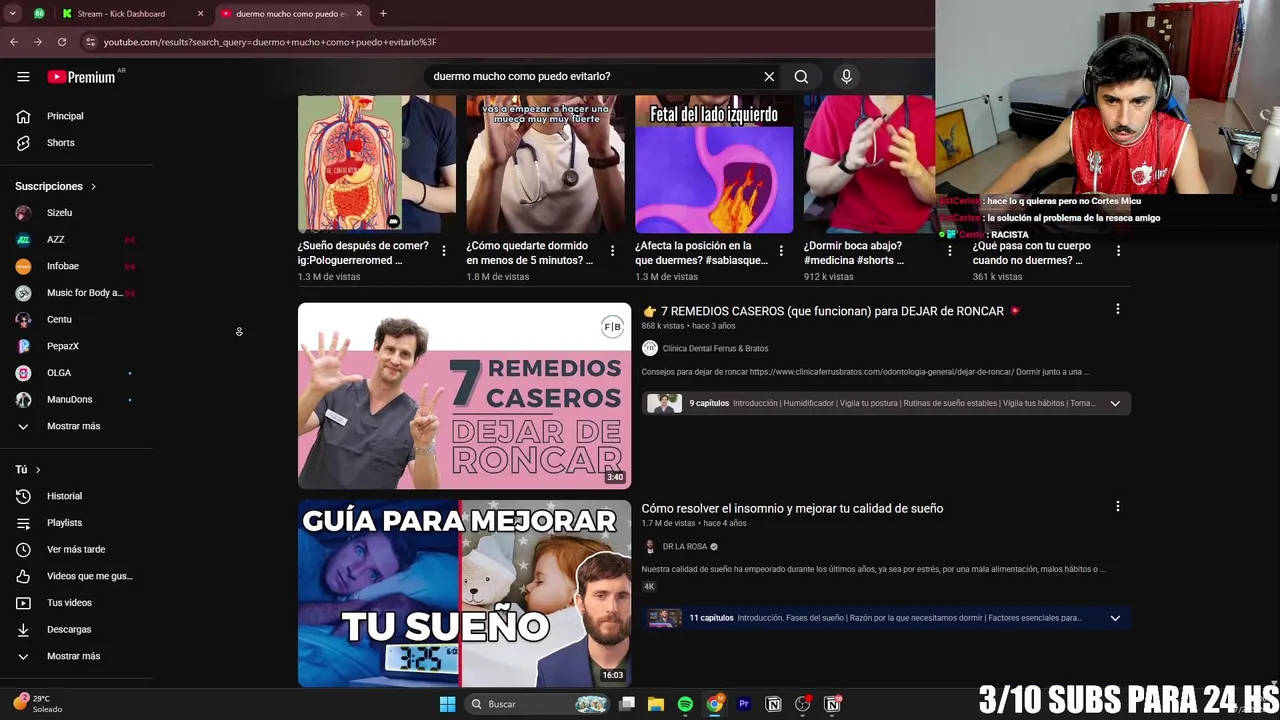Viewport: 1280px width, 720px height.
Task: Open File Explorer from the taskbar
Action: tap(656, 704)
